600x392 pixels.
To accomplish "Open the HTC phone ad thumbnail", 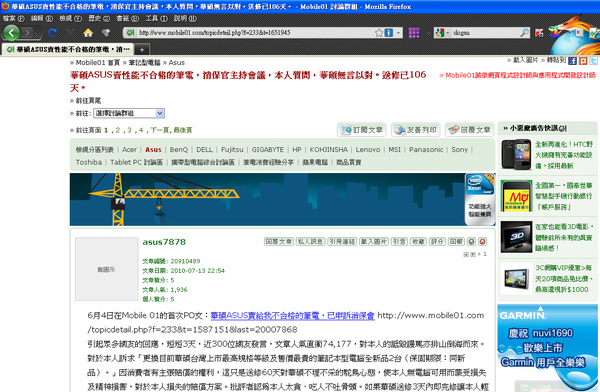I will click(516, 154).
